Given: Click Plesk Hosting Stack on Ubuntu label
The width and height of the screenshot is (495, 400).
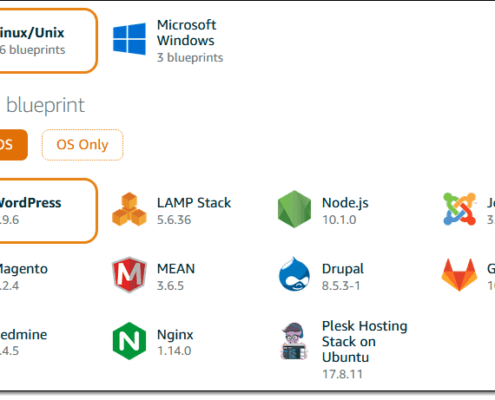Looking at the screenshot, I should pyautogui.click(x=365, y=342).
